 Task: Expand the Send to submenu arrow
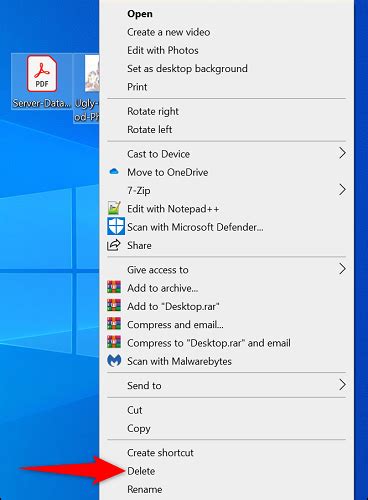[342, 385]
